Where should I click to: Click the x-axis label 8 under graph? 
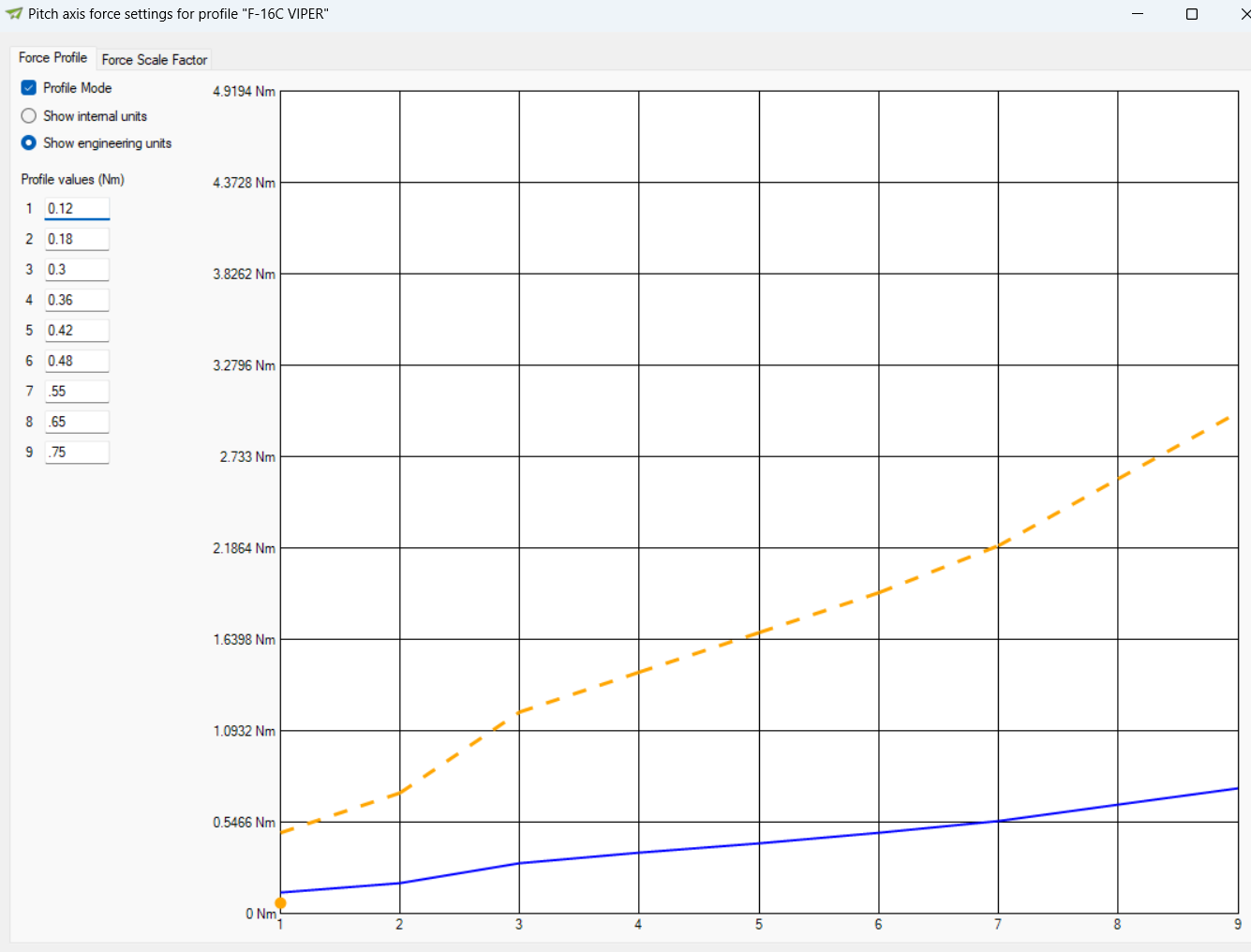[1117, 925]
